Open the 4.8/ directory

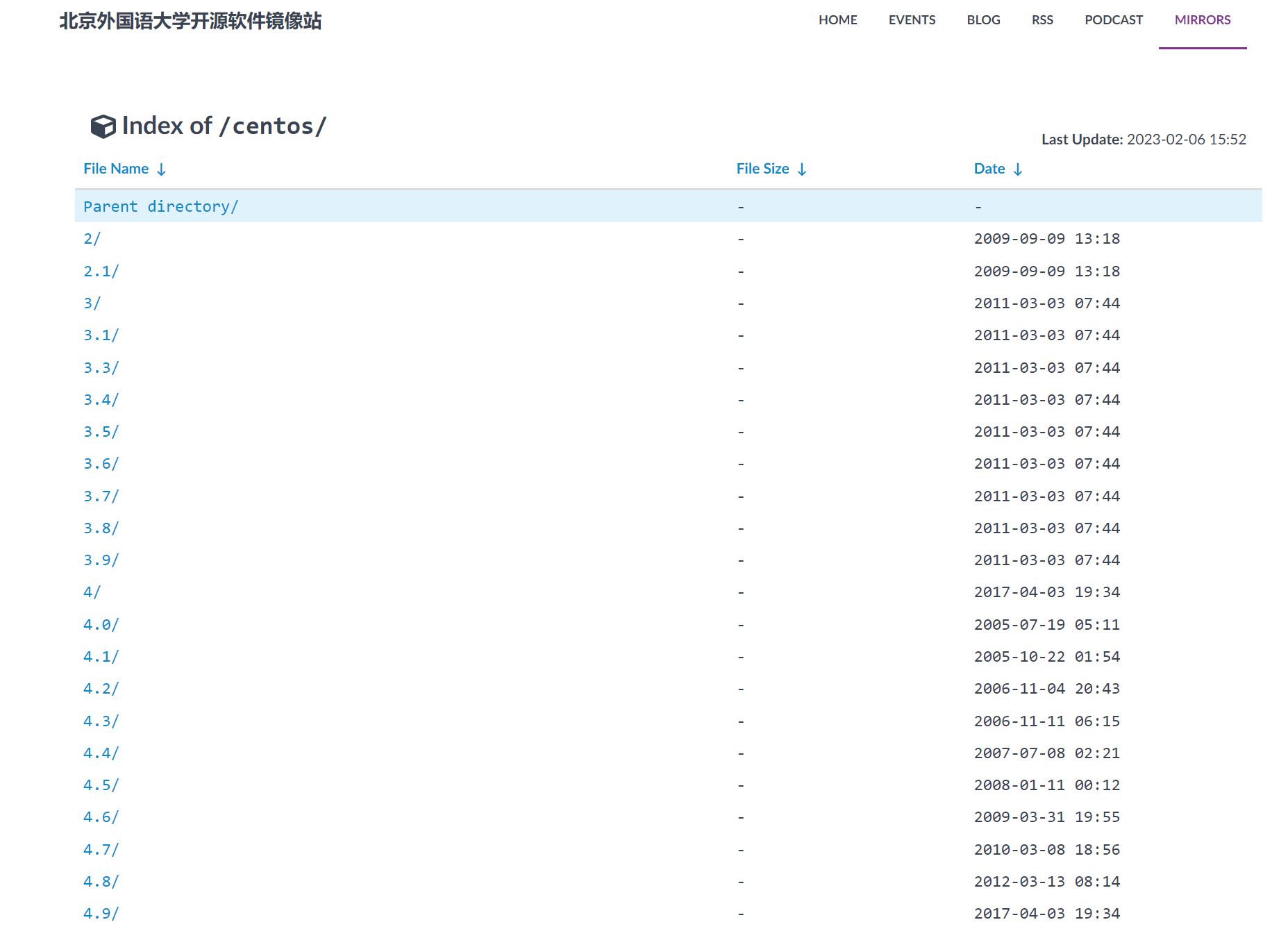coord(101,882)
